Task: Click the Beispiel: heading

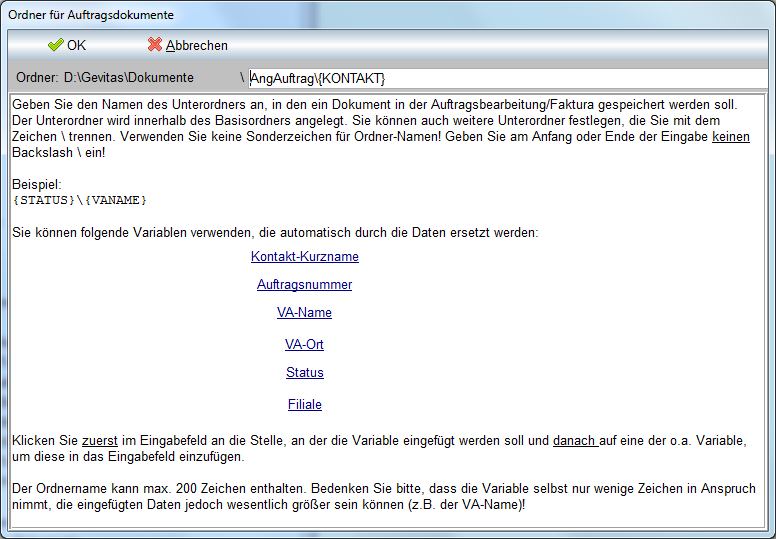Action: 37,185
